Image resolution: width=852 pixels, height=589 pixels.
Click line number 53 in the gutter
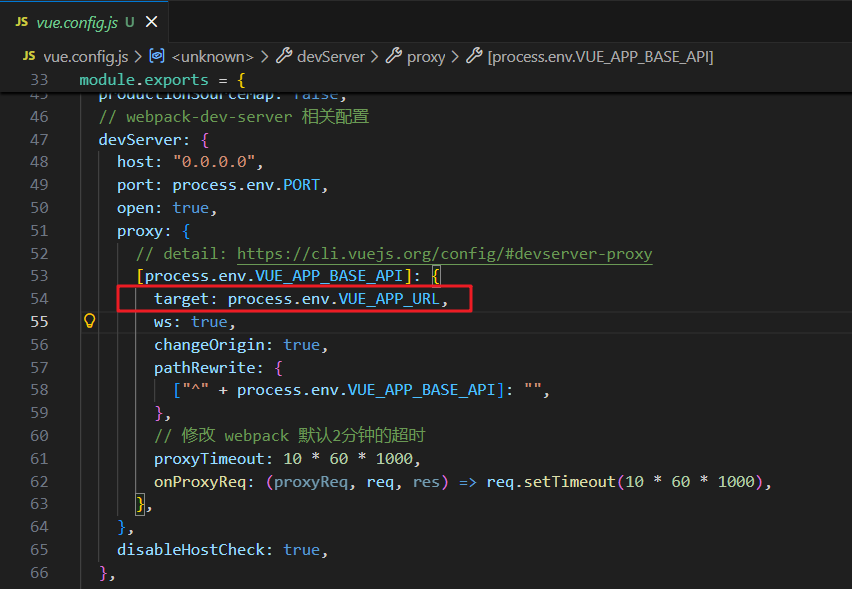coord(39,276)
